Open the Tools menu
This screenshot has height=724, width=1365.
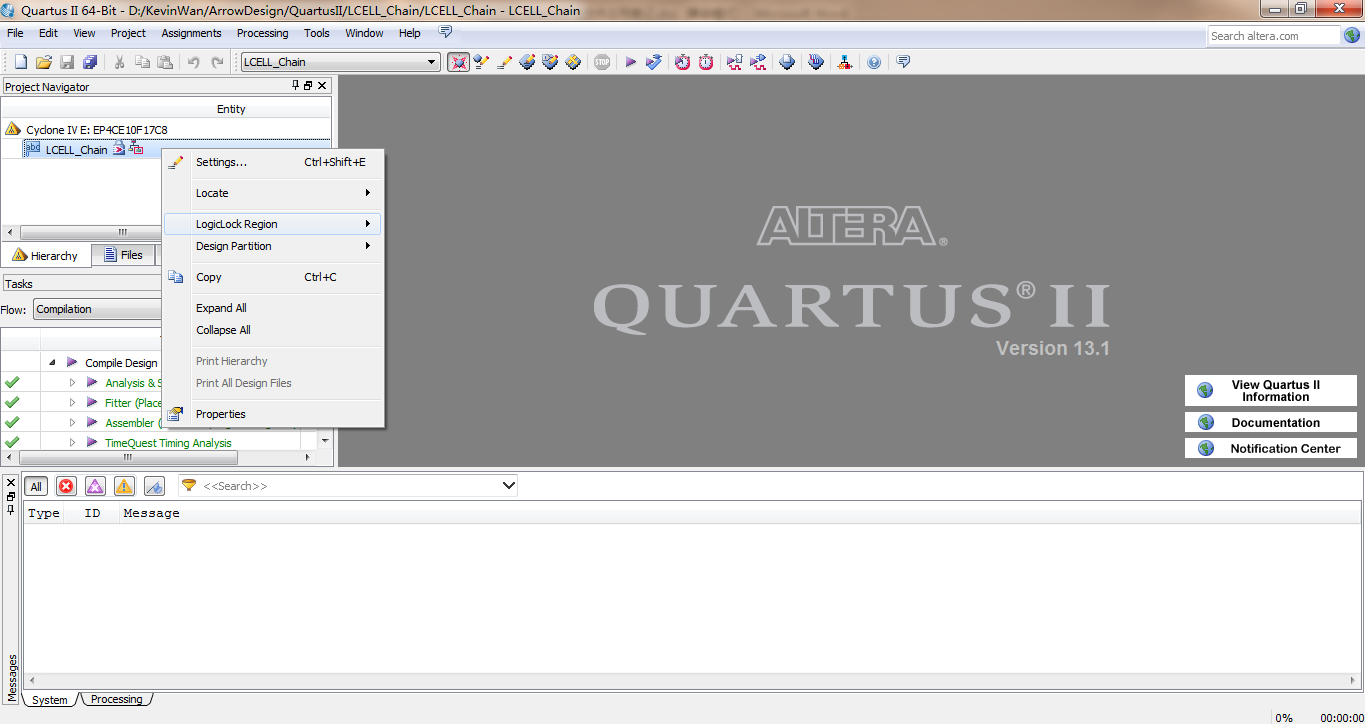[x=317, y=33]
